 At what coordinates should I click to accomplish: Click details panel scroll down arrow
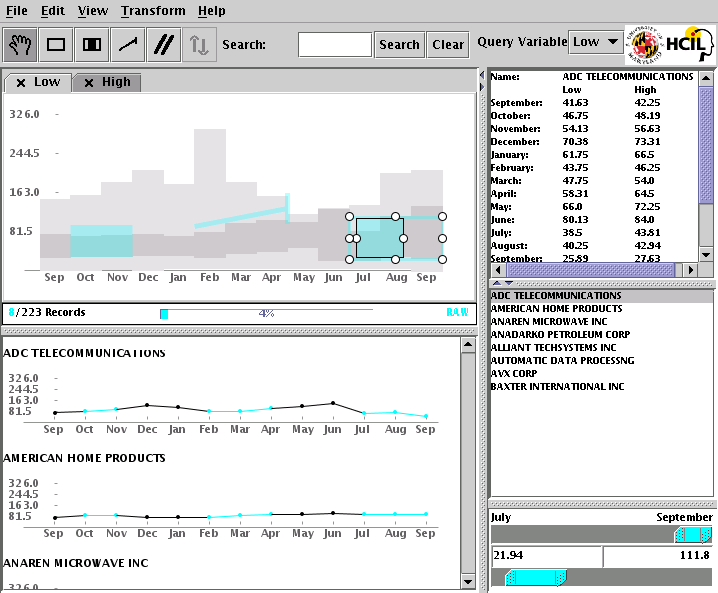[706, 255]
